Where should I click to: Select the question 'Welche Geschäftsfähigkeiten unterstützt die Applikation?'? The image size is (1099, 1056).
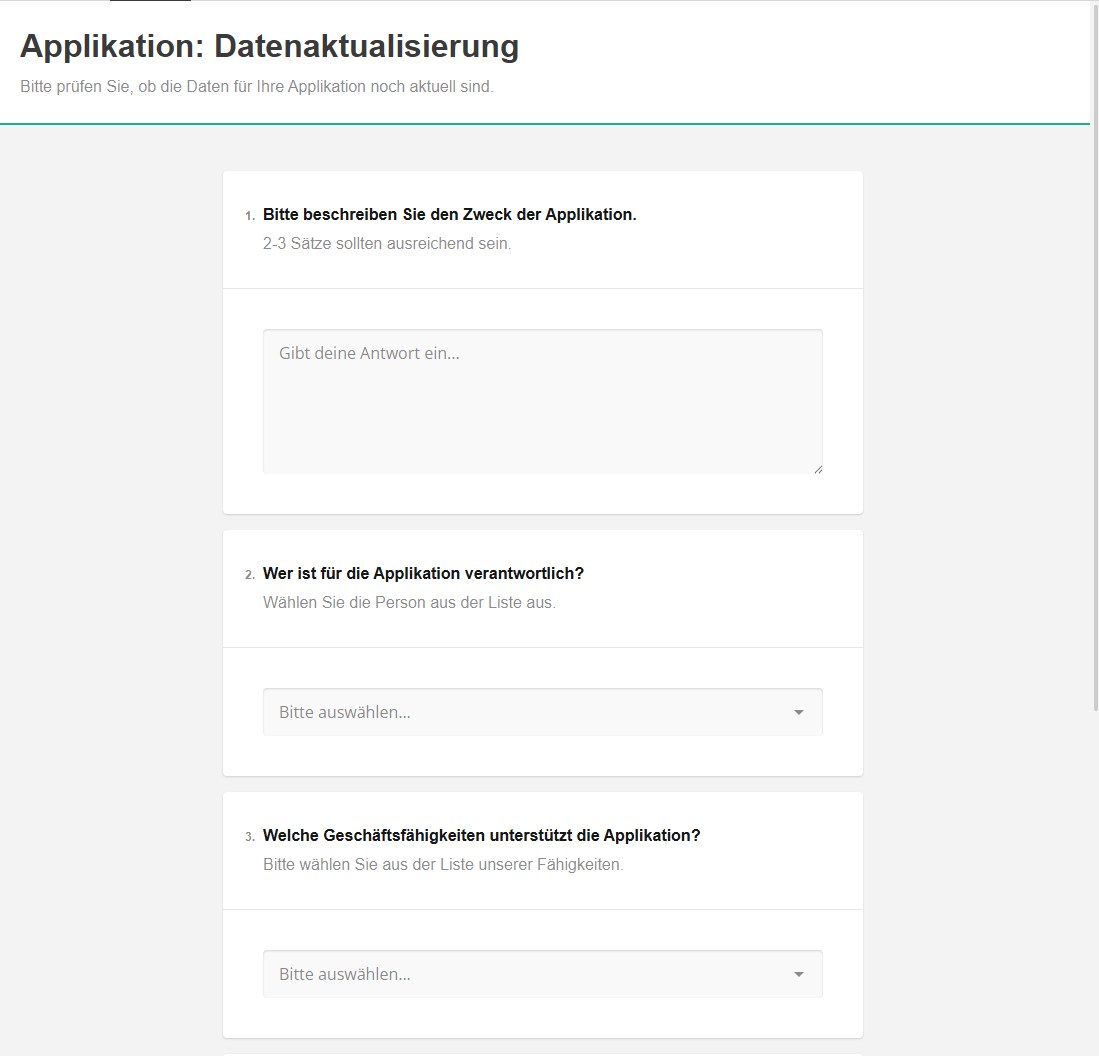(x=481, y=835)
